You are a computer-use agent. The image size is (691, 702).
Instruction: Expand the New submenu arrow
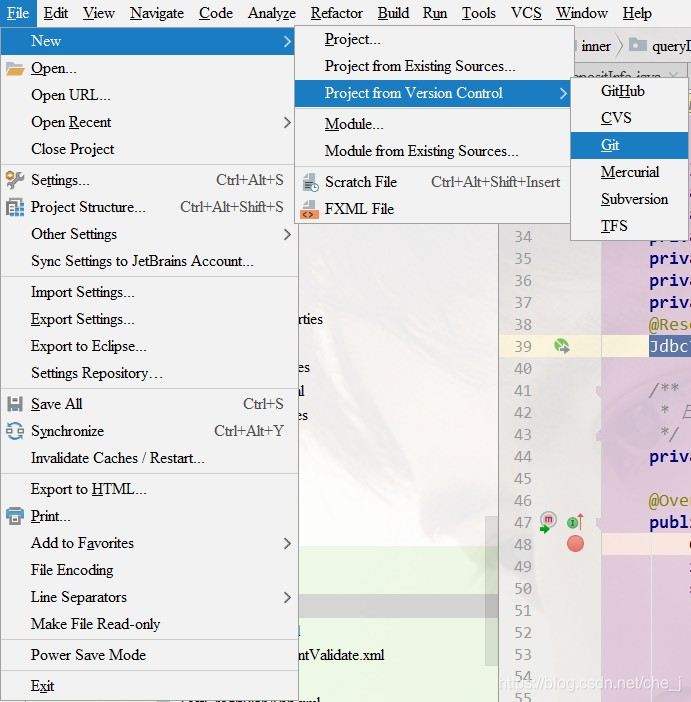[x=287, y=41]
